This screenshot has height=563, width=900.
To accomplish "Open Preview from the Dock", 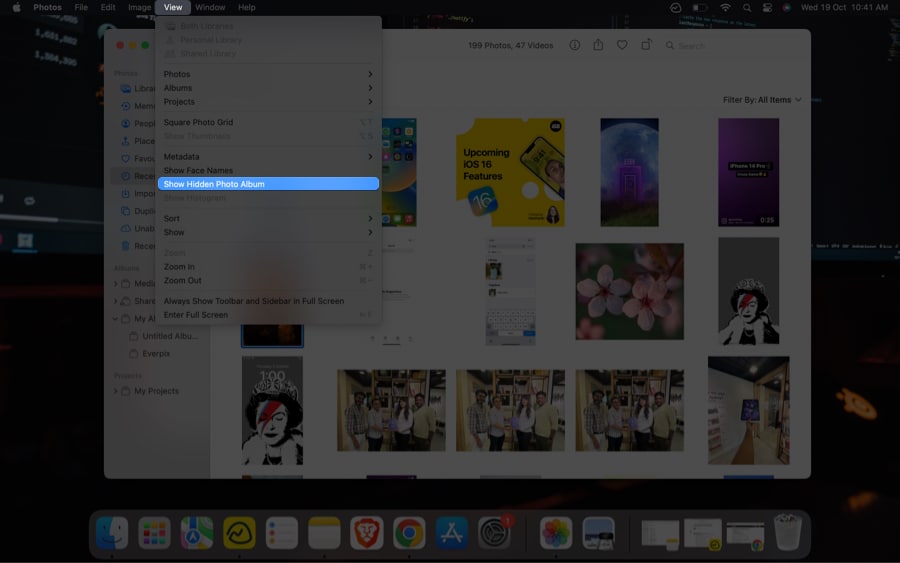I will (598, 533).
